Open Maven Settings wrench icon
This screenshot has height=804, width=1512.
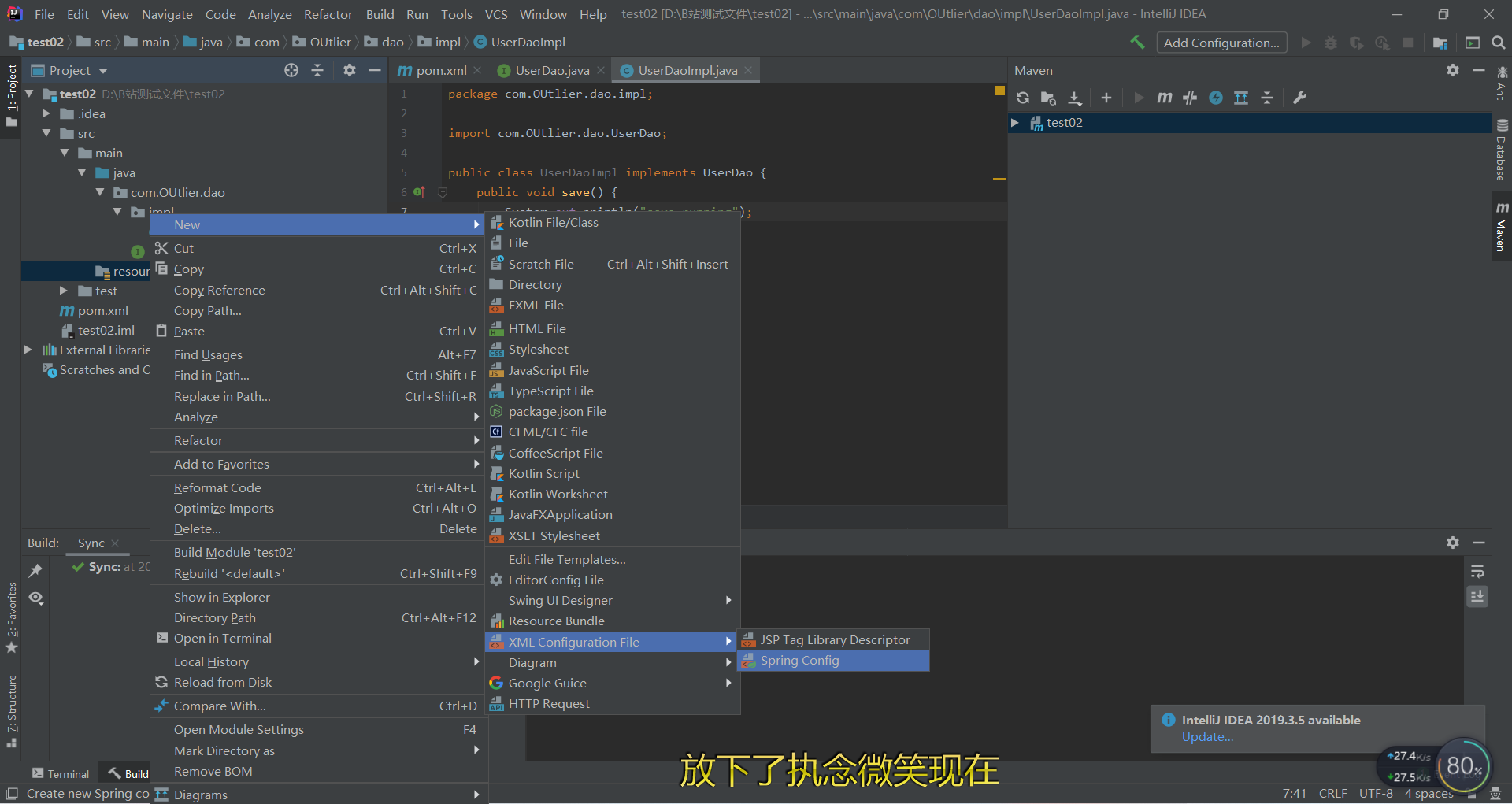click(1300, 98)
